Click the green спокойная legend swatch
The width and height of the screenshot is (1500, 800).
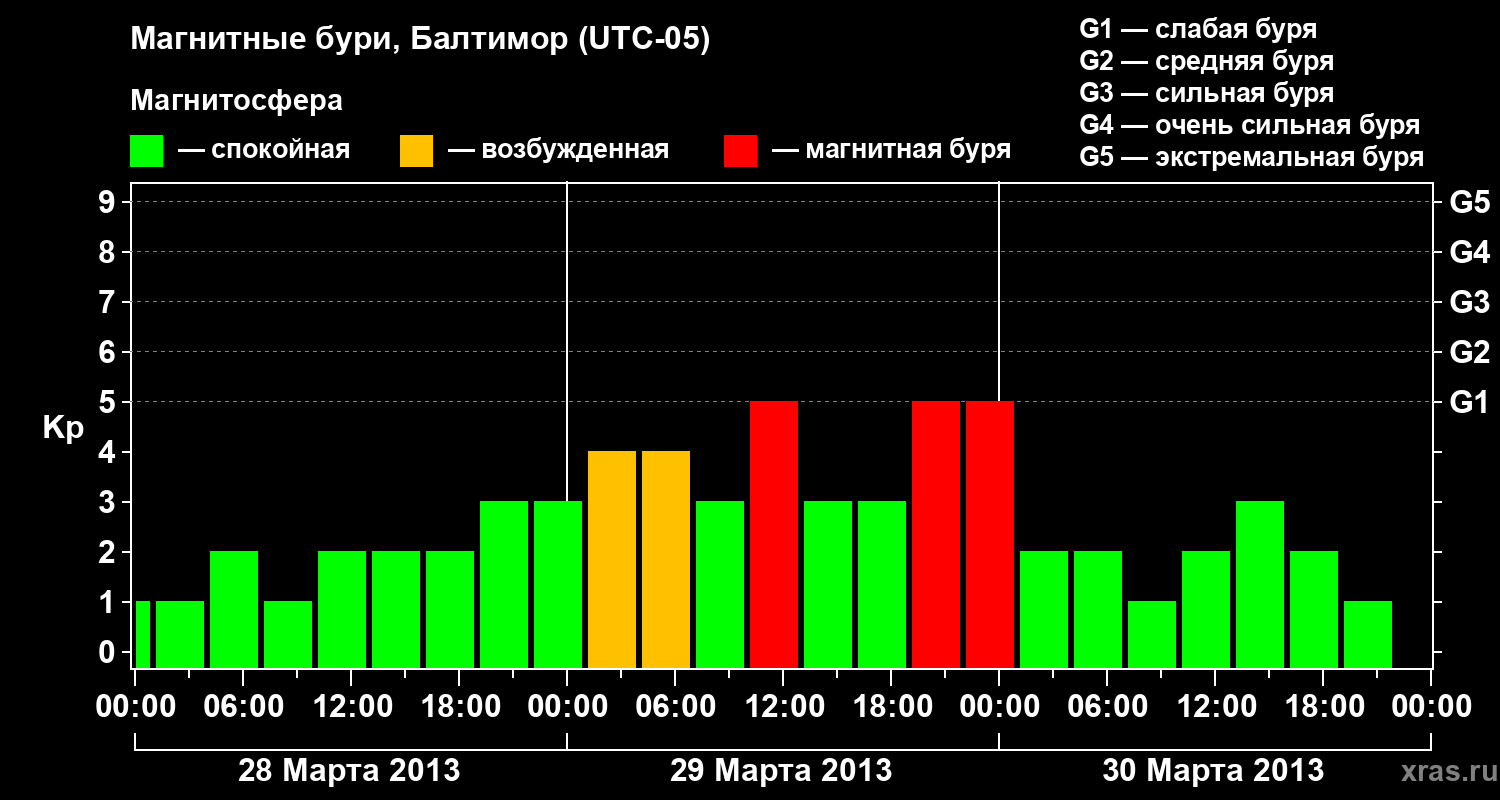coord(147,150)
